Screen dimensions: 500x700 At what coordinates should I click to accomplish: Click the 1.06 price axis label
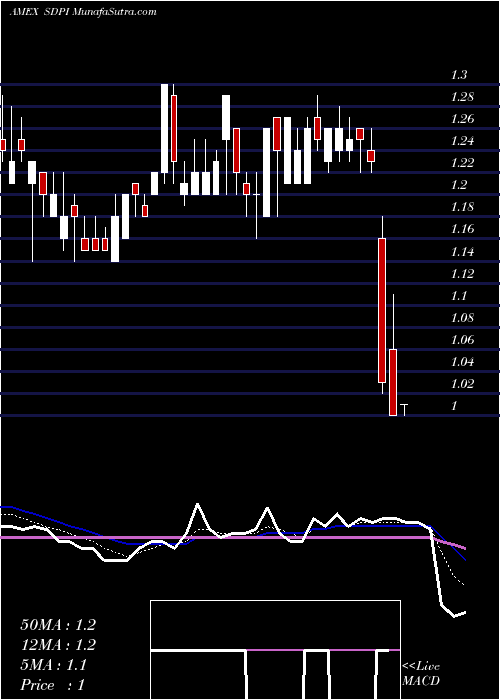point(462,340)
